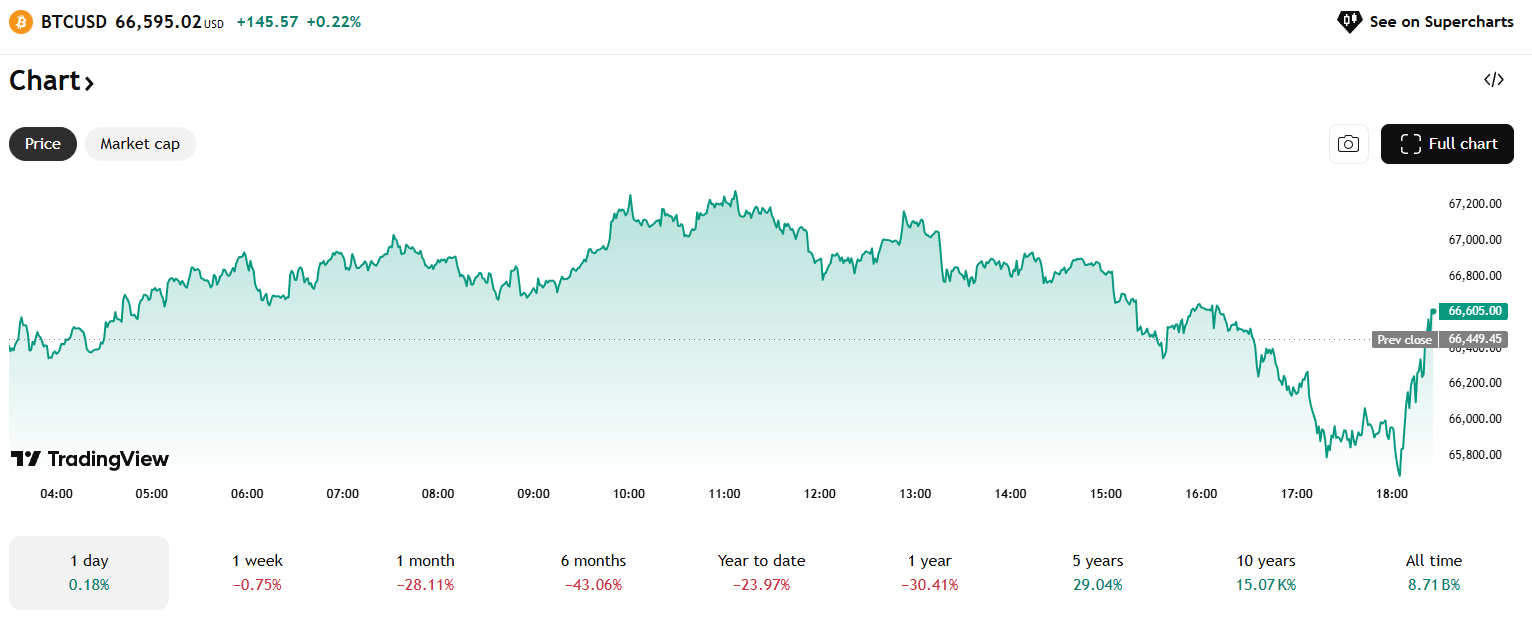
Task: Open the embed code icon
Action: point(1494,80)
